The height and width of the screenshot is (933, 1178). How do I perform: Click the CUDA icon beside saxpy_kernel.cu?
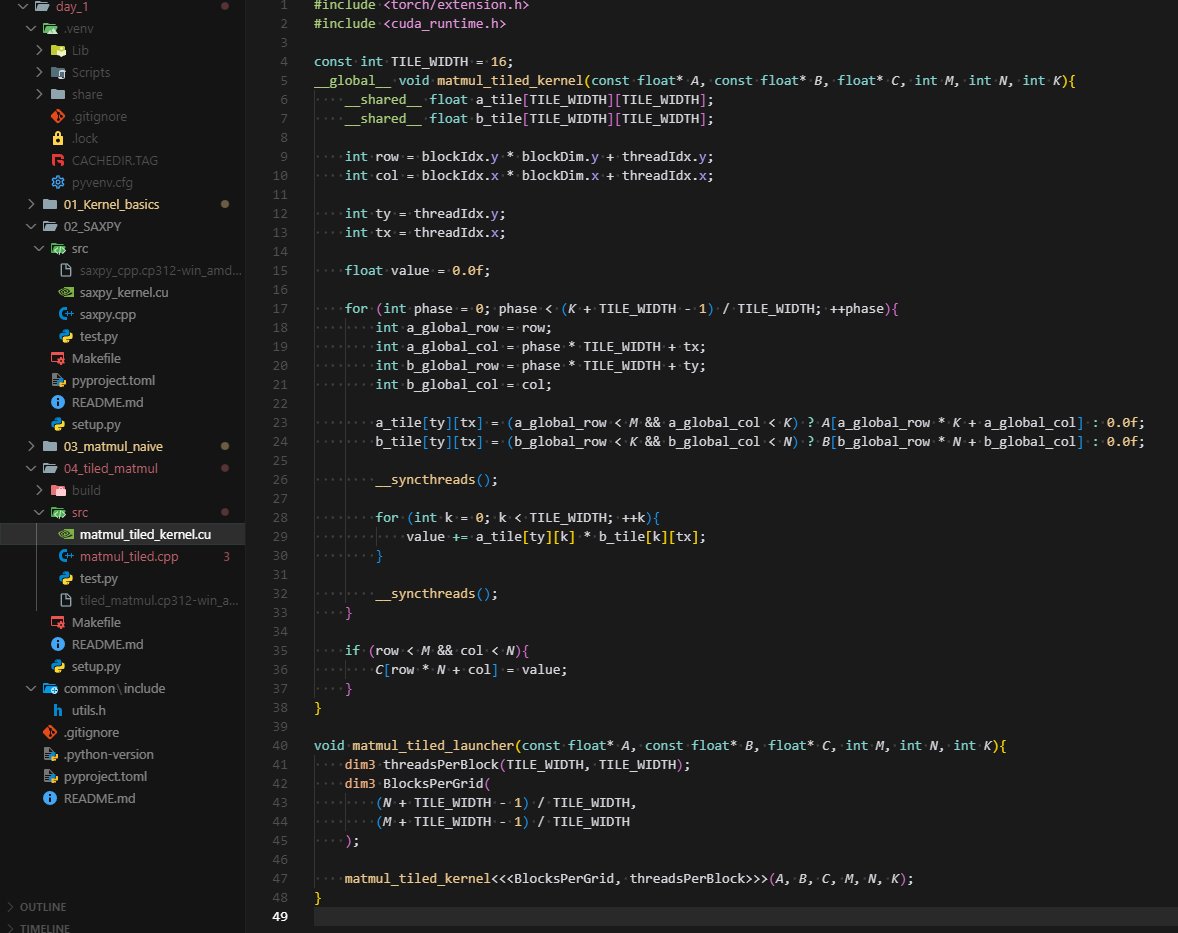[x=65, y=292]
